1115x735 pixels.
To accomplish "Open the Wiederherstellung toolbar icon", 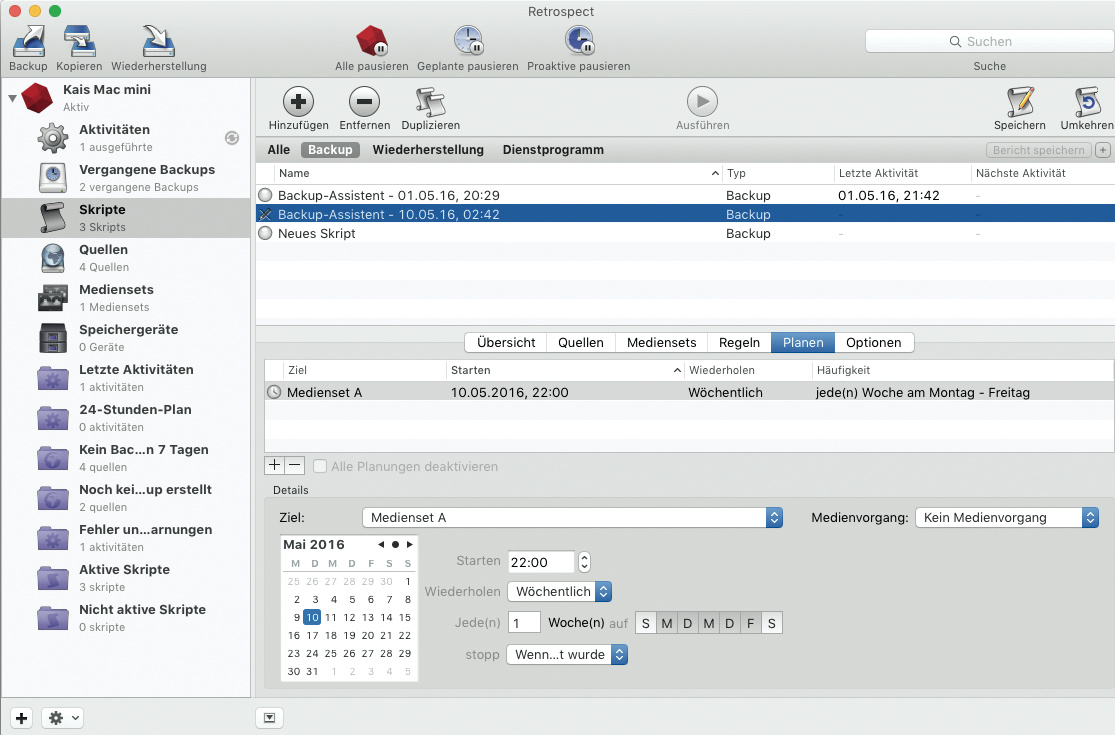I will click(x=159, y=41).
